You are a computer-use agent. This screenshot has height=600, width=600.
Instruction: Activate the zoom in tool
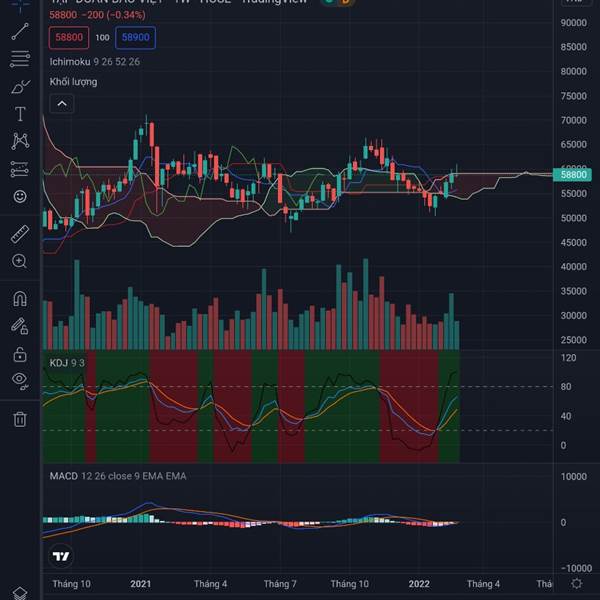(19, 261)
